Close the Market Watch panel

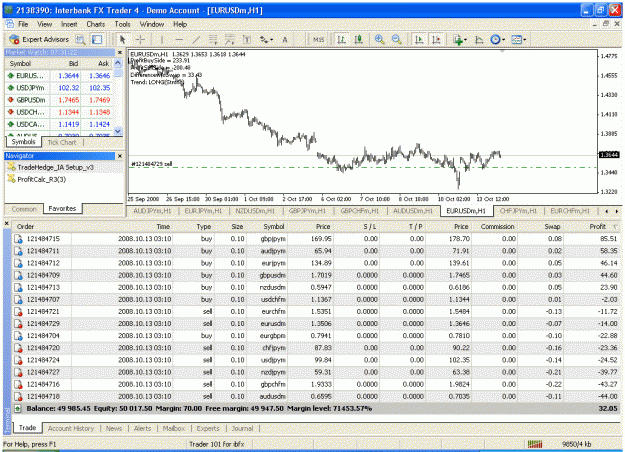[x=120, y=52]
